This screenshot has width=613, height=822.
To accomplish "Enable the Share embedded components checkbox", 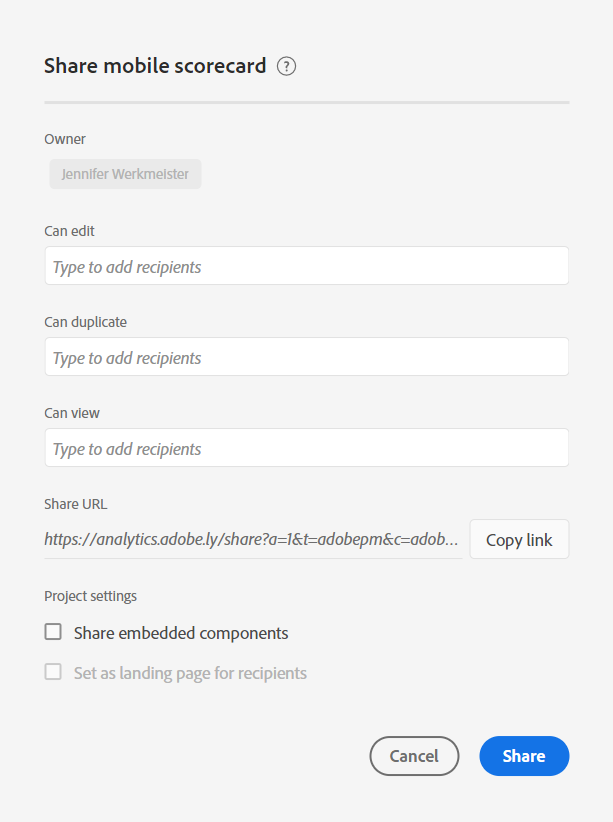I will coord(53,632).
